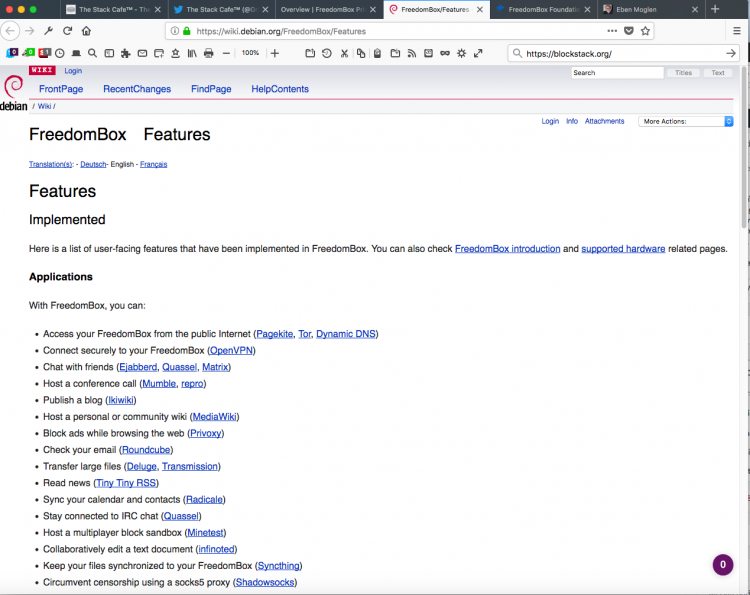Save page to Pocket
This screenshot has height=595, width=750.
point(629,31)
